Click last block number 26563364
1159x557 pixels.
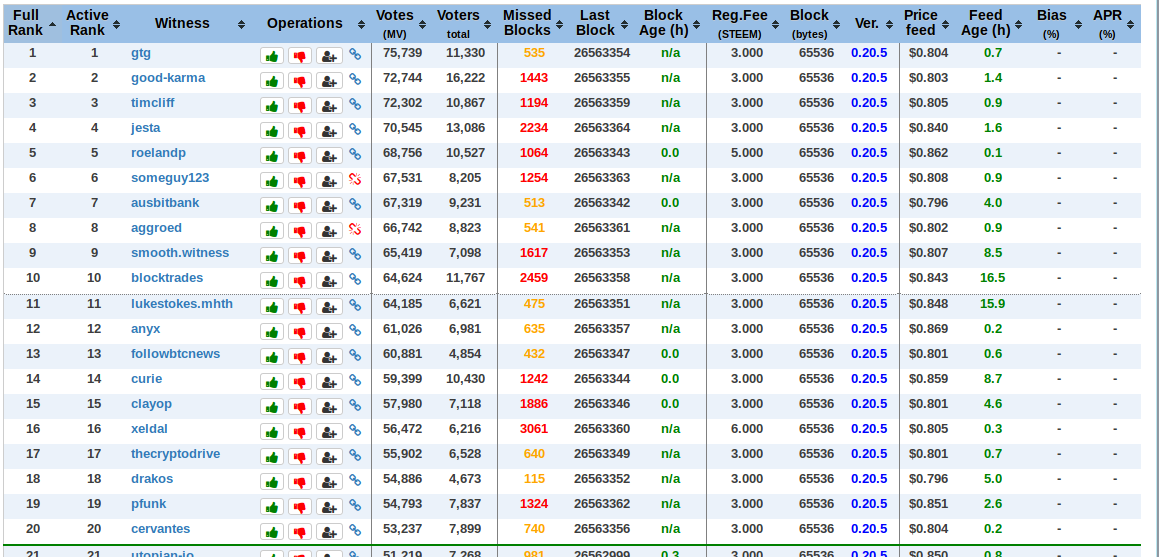tap(602, 128)
